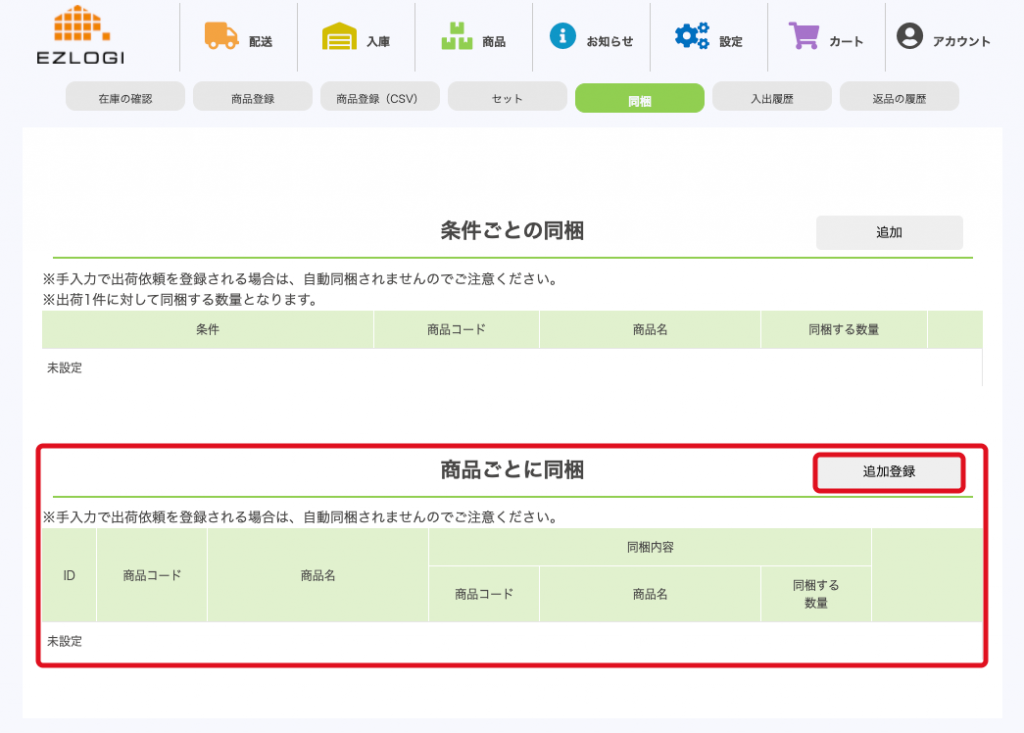Go to the セット tab
The image size is (1024, 733).
coord(507,98)
